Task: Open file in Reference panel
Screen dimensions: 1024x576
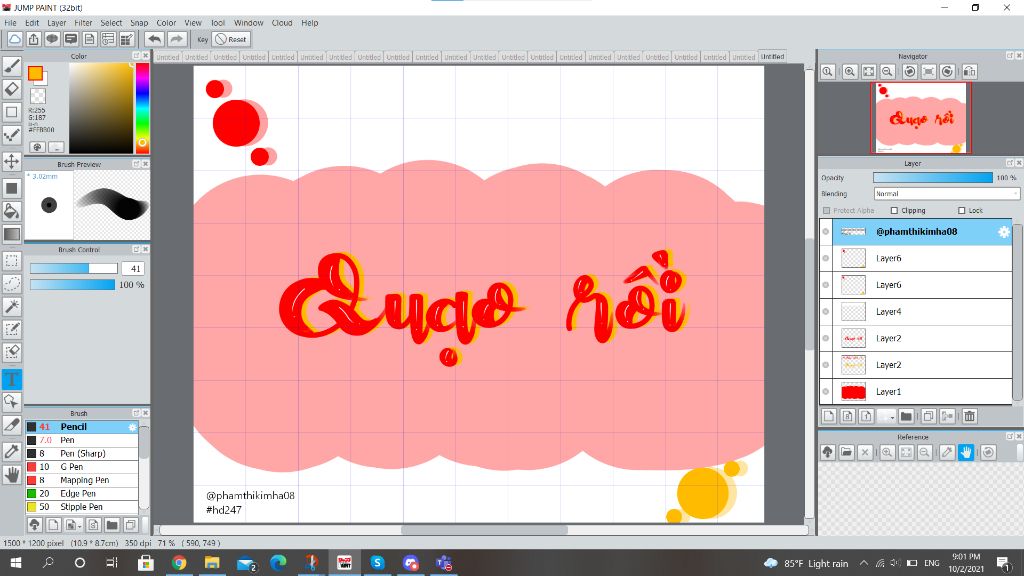Action: point(846,452)
